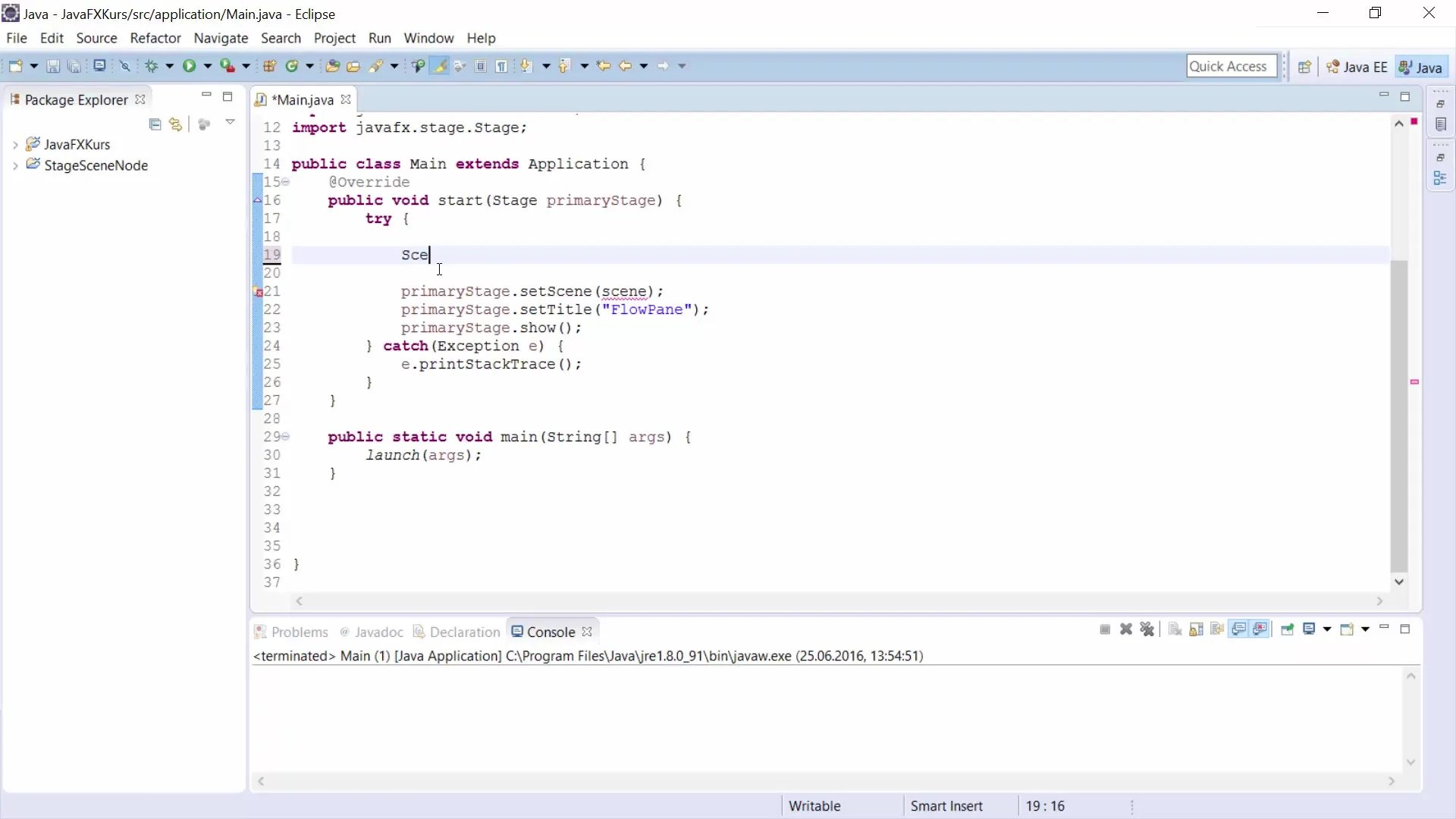Click the Previous Annotation up-arrow icon
The image size is (1456, 819).
tap(564, 66)
